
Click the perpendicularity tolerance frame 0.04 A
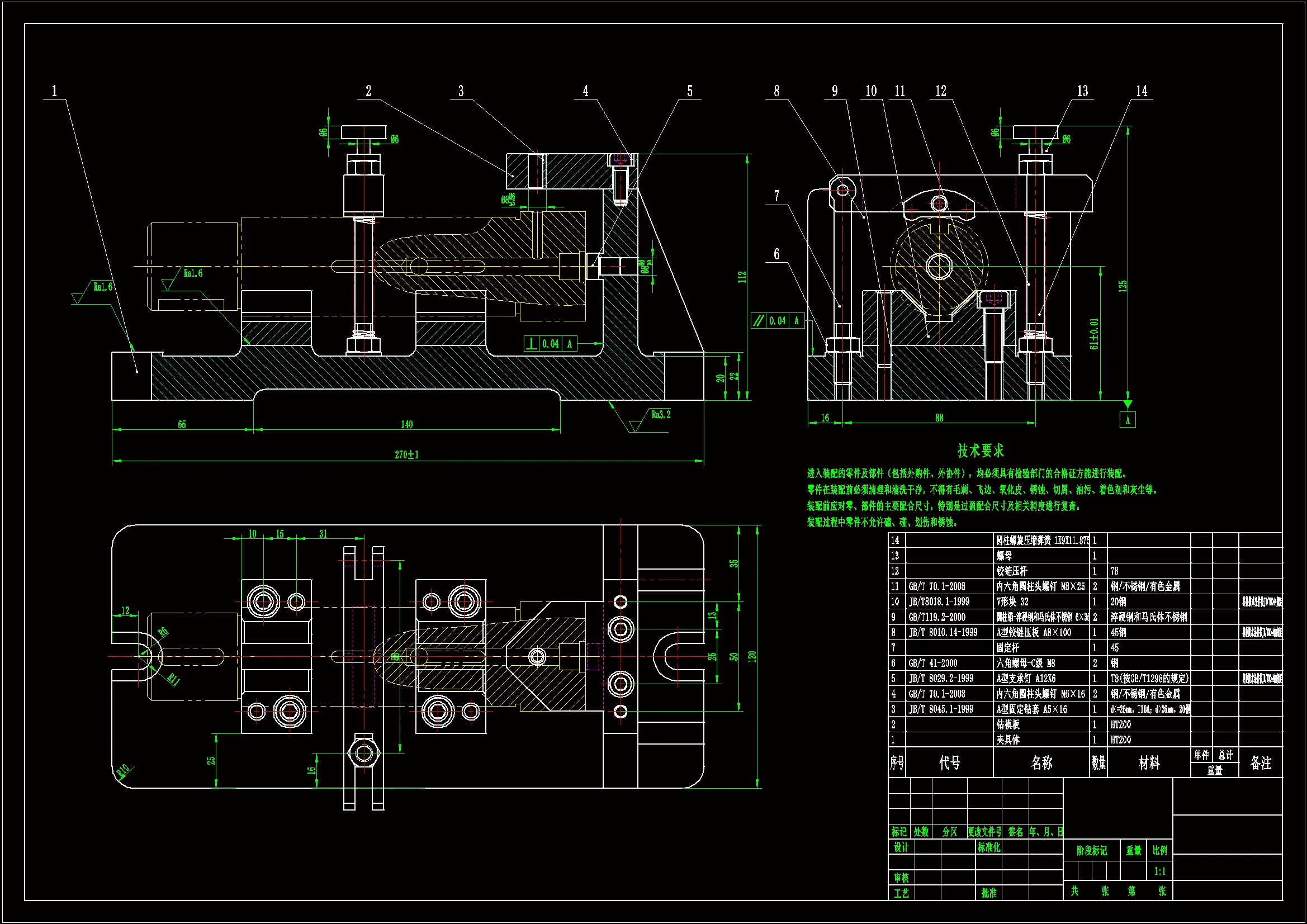pos(550,344)
